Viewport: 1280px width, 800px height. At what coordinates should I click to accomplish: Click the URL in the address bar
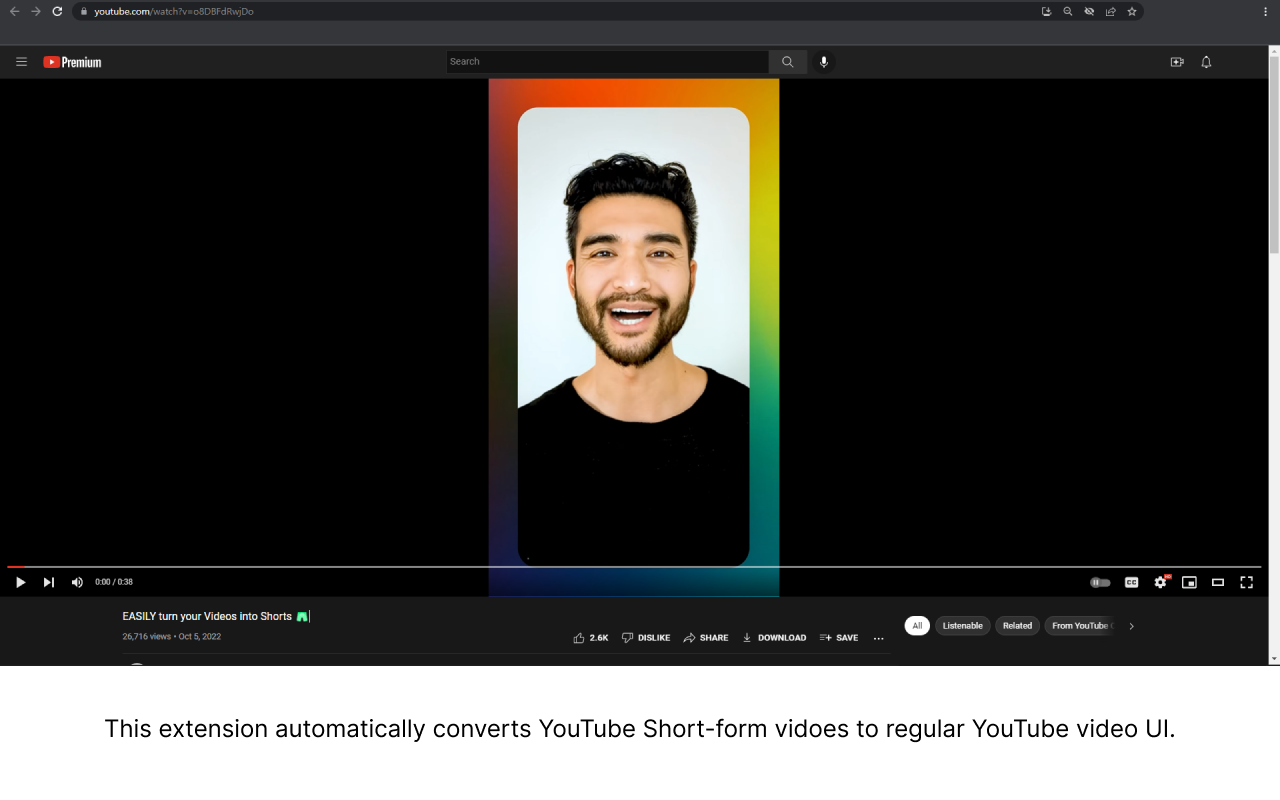pyautogui.click(x=174, y=11)
